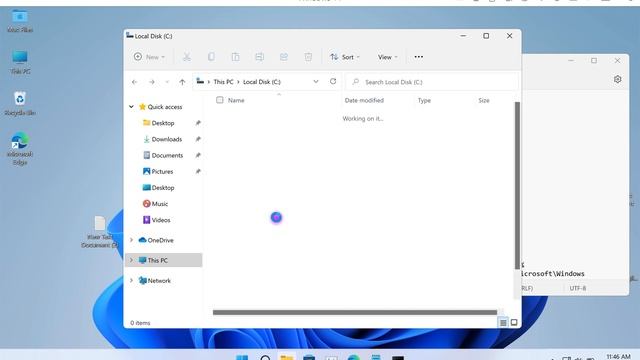Sort by the Size column header
This screenshot has width=640, height=360.
coord(484,100)
